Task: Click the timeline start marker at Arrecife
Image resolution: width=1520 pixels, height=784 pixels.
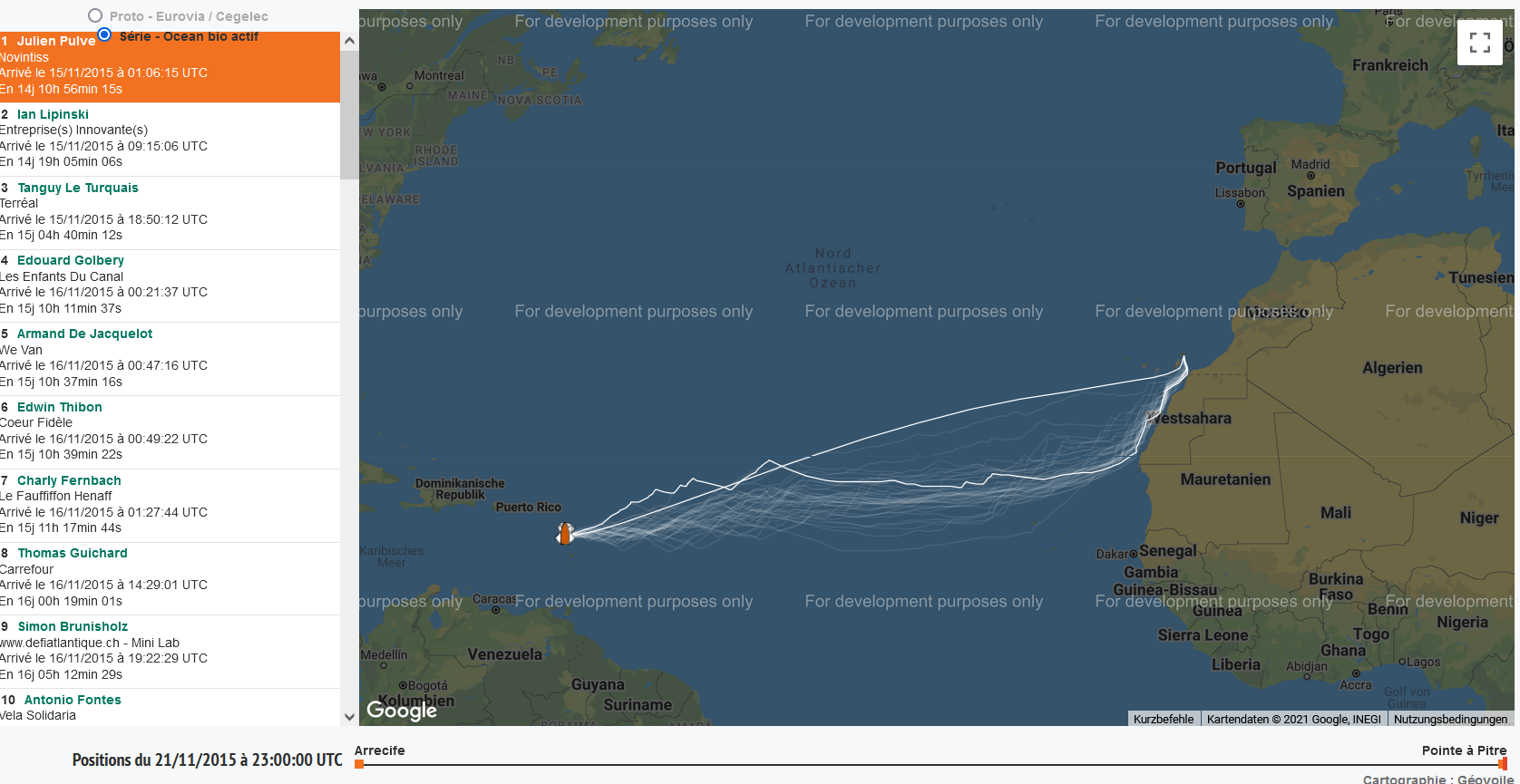Action: [x=359, y=764]
